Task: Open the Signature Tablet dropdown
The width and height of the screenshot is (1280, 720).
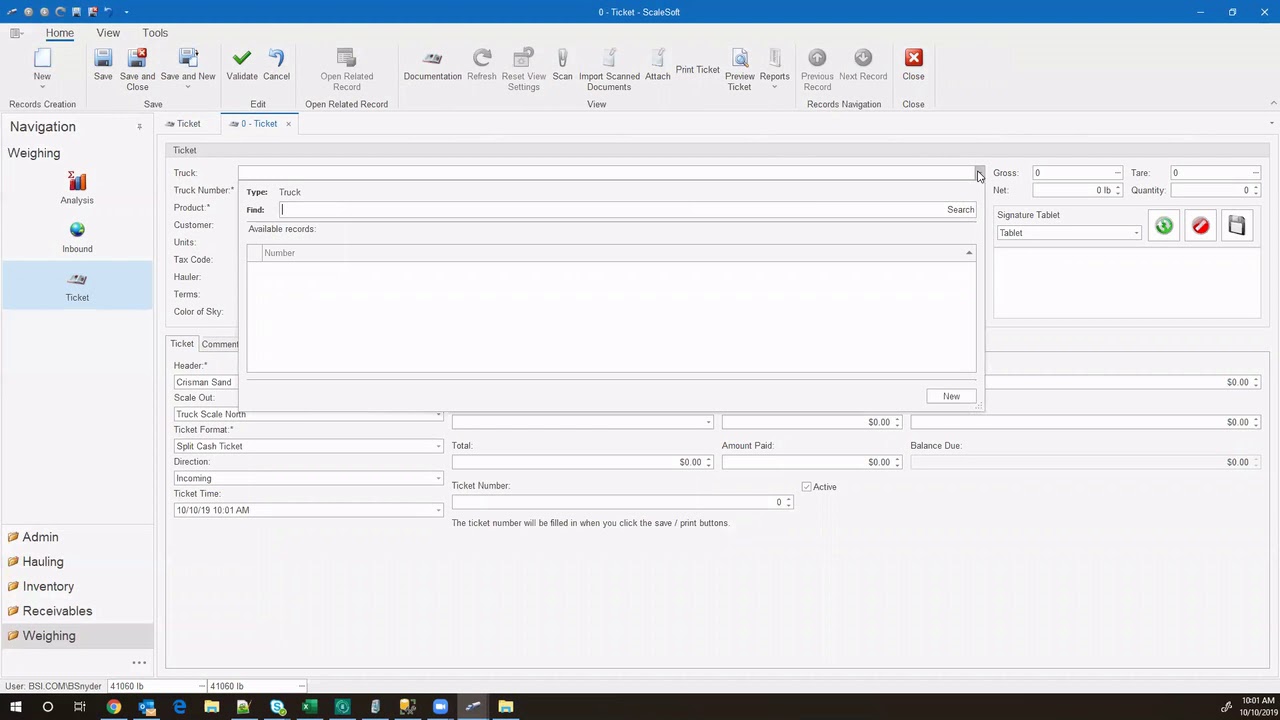Action: [1136, 233]
